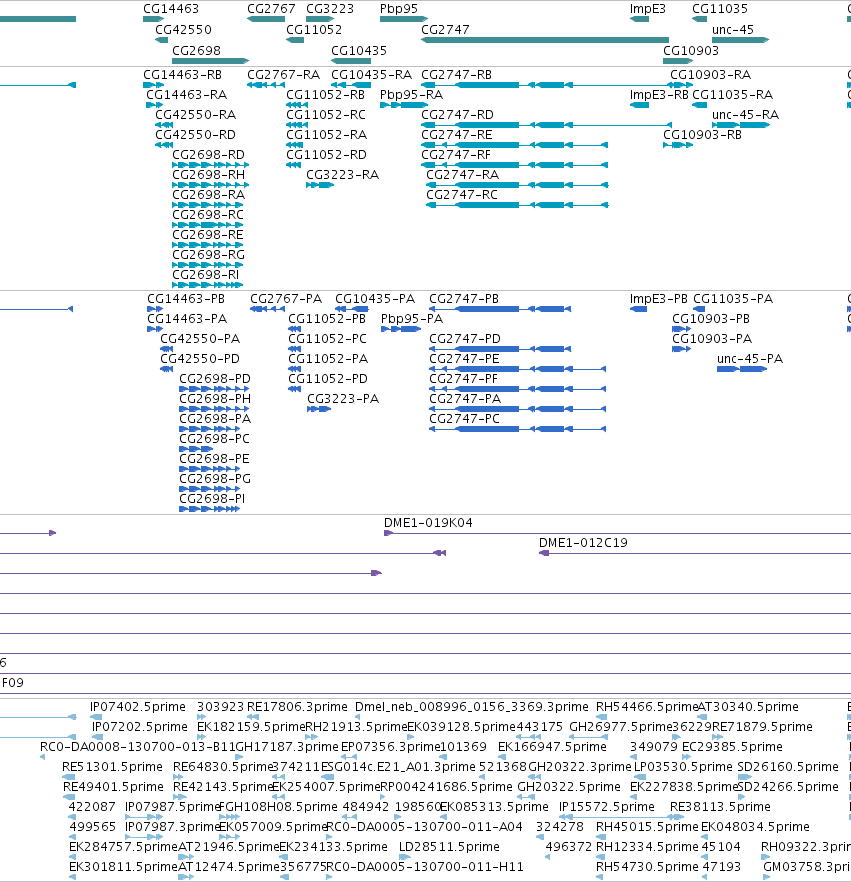Viewport: 851px width, 882px height.
Task: Select protein unc-45-PA
Action: (x=750, y=359)
